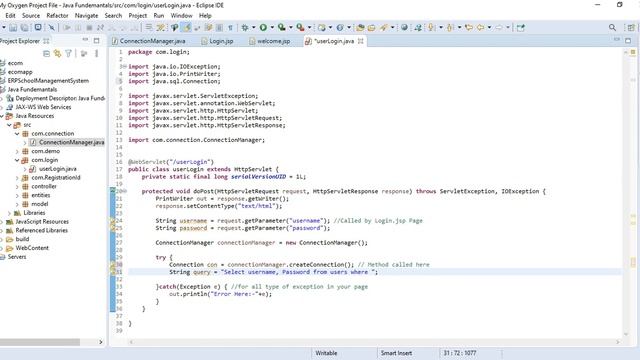Screen dimensions: 640x360
Task: Click the Last Edit Location icon
Action: click(469, 27)
